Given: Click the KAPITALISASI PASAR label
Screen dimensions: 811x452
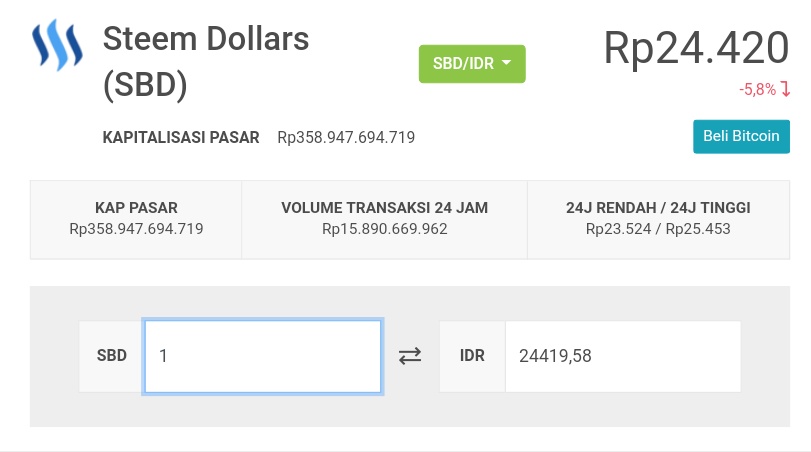Looking at the screenshot, I should pyautogui.click(x=181, y=137).
